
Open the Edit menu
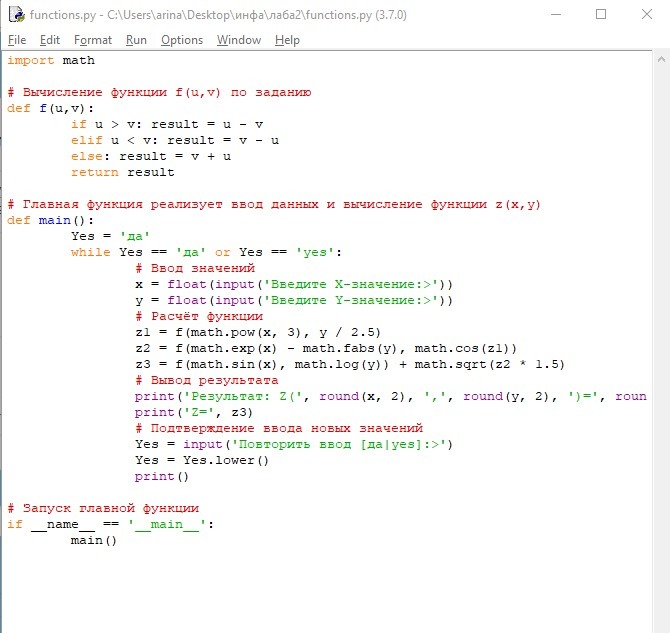click(50, 40)
